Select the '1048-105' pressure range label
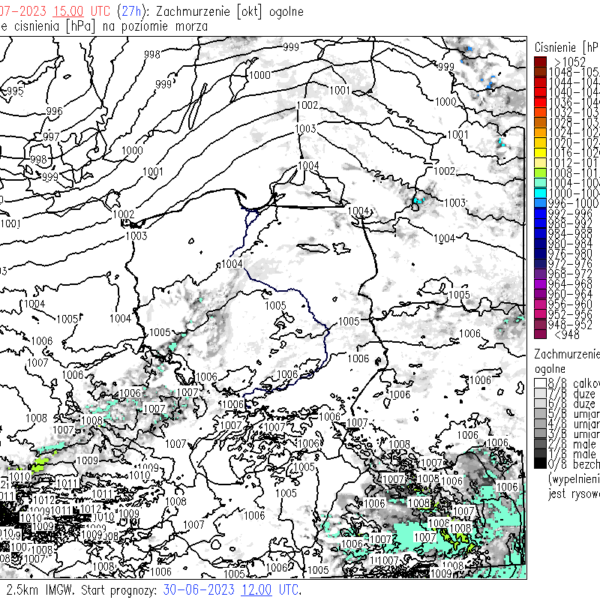 coord(574,72)
